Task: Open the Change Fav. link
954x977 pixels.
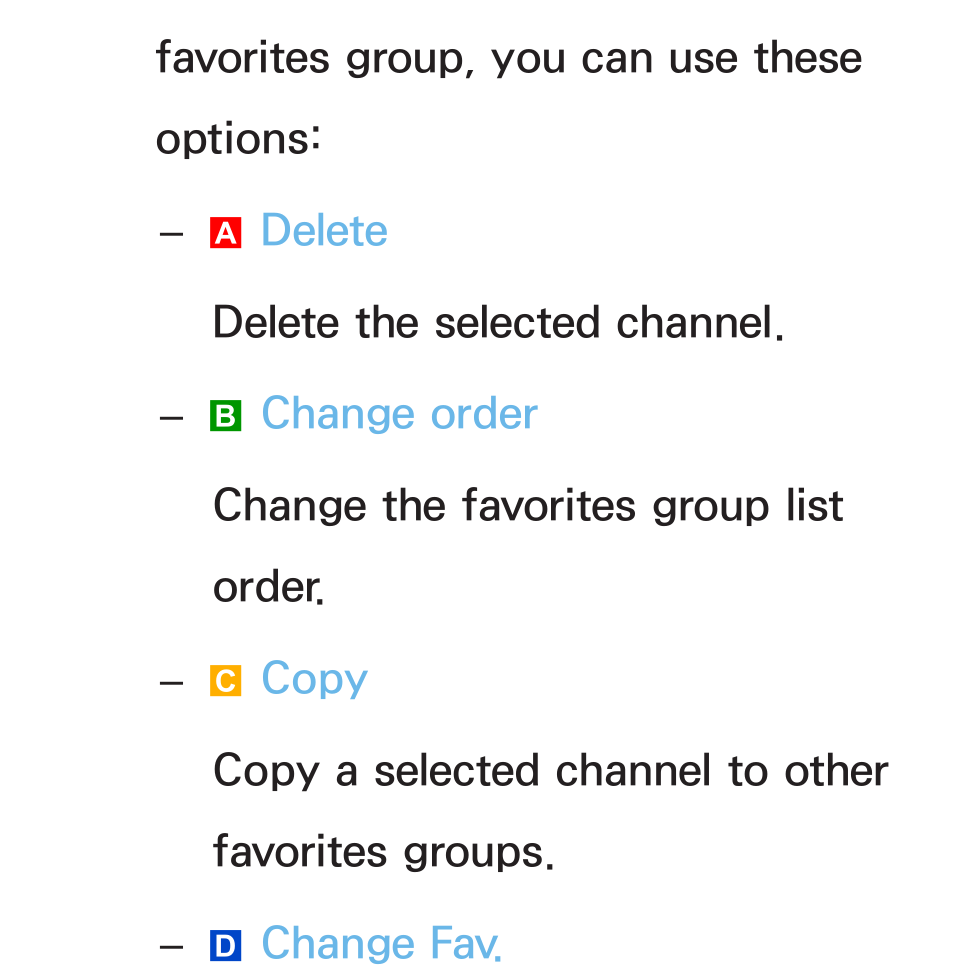Action: pos(381,943)
